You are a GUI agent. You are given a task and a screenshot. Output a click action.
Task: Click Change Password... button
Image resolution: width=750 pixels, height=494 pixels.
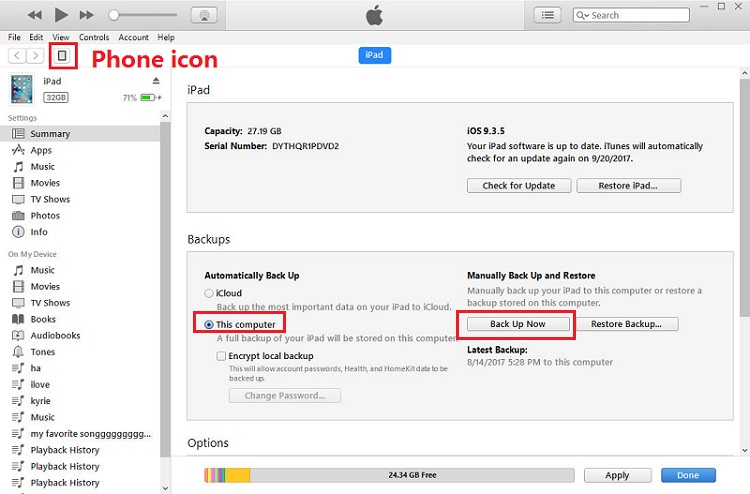point(285,395)
